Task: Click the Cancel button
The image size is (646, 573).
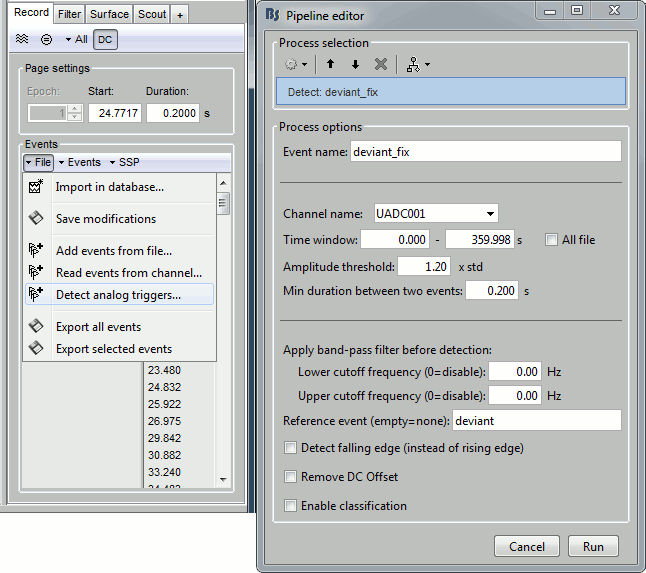Action: point(527,547)
